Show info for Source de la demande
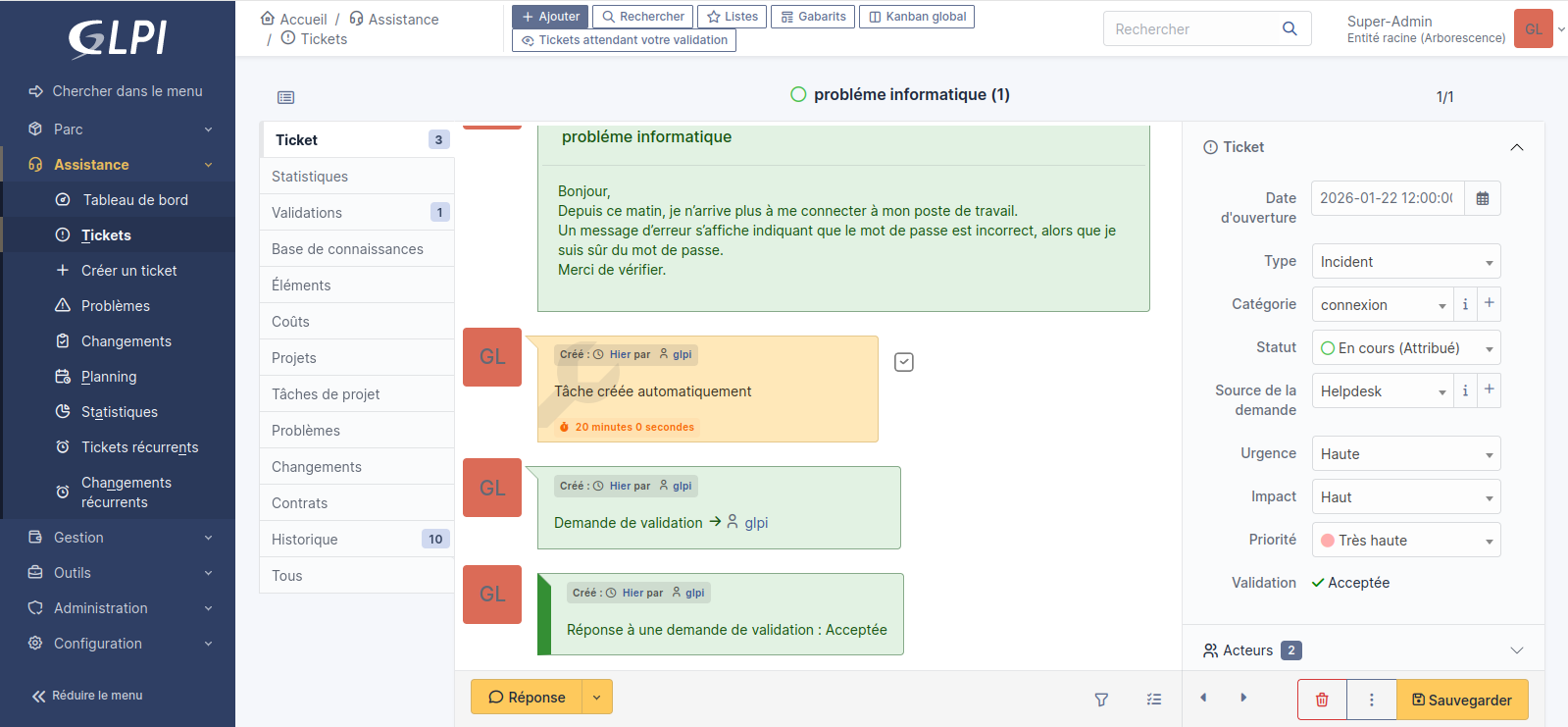 click(1465, 390)
